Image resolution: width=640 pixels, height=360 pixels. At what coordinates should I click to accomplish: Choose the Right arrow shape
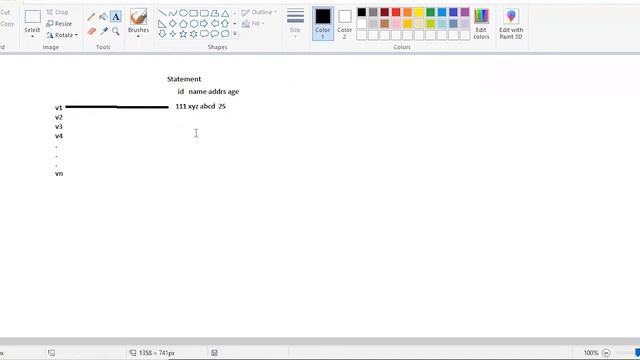(x=204, y=24)
